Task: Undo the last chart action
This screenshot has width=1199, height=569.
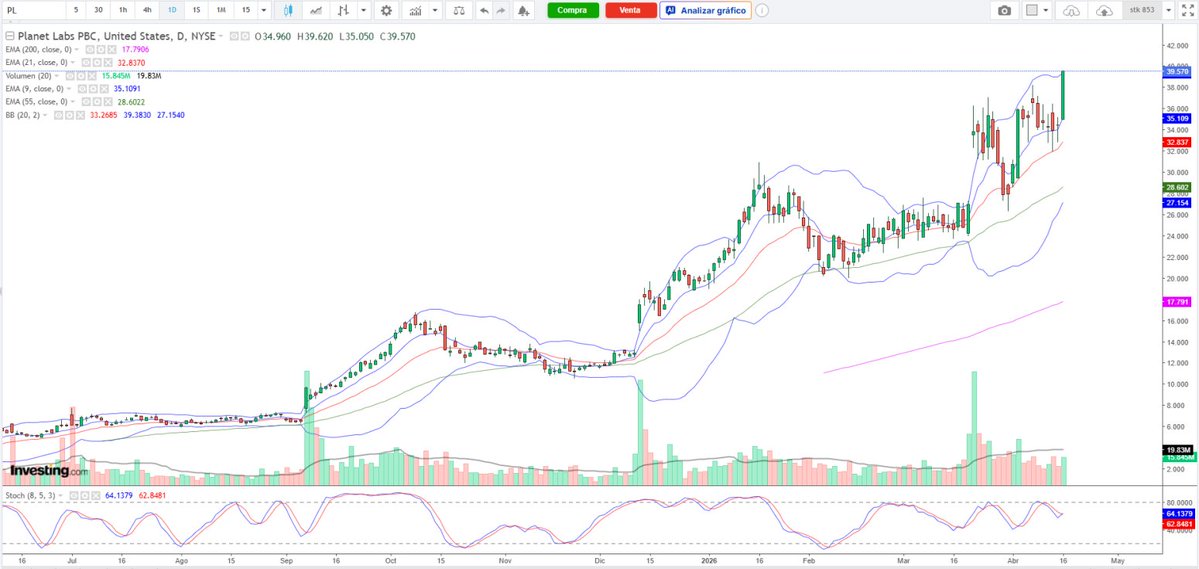Action: 484,11
